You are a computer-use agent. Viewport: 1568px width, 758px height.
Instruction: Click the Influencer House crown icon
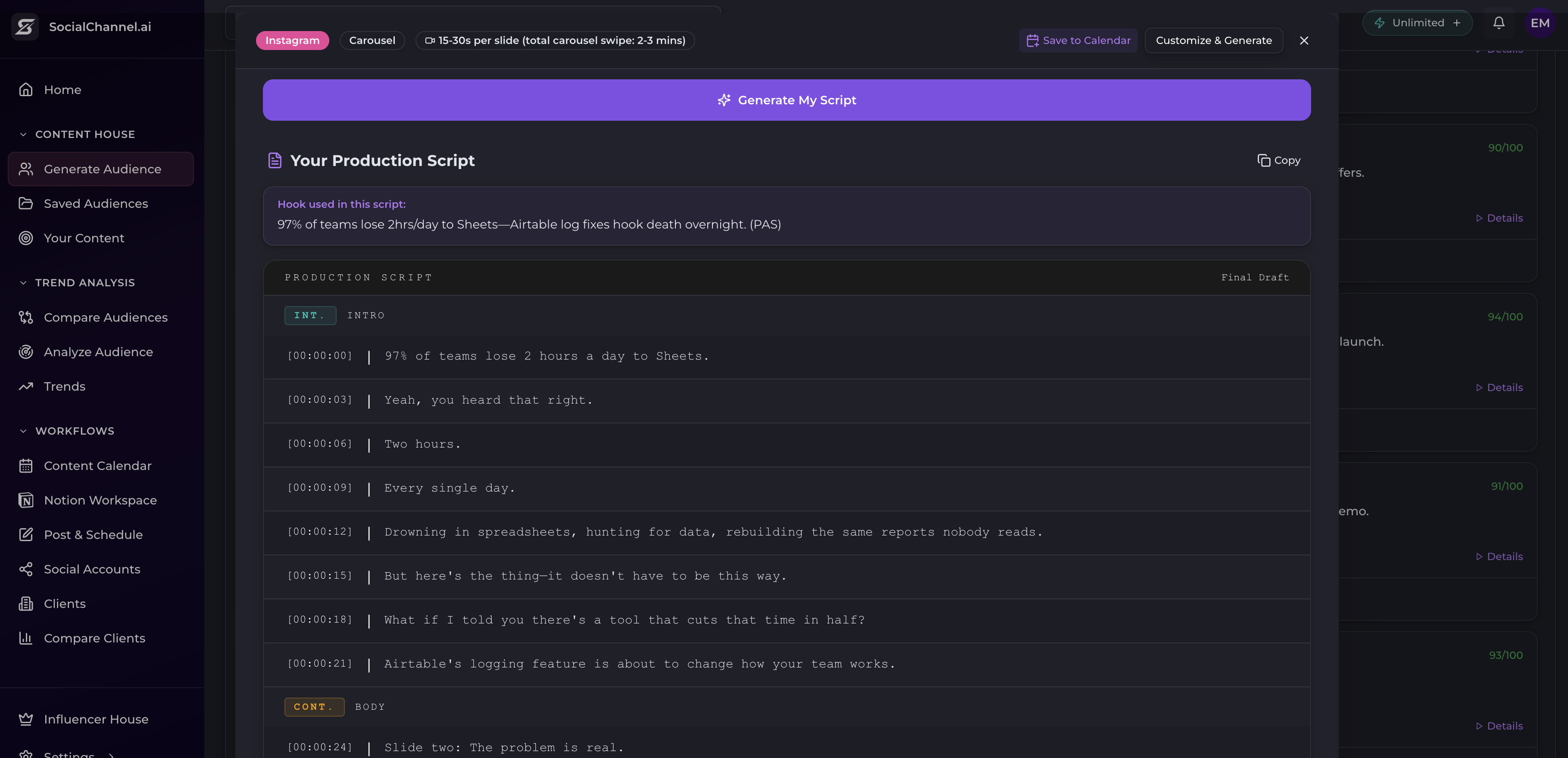[25, 719]
